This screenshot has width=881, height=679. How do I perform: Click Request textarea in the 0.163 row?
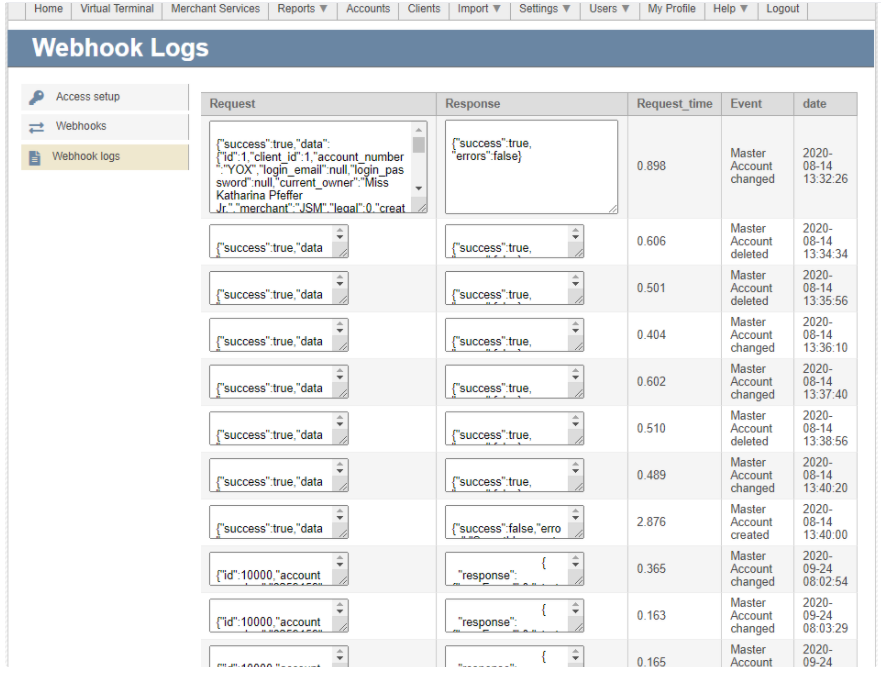coord(279,615)
